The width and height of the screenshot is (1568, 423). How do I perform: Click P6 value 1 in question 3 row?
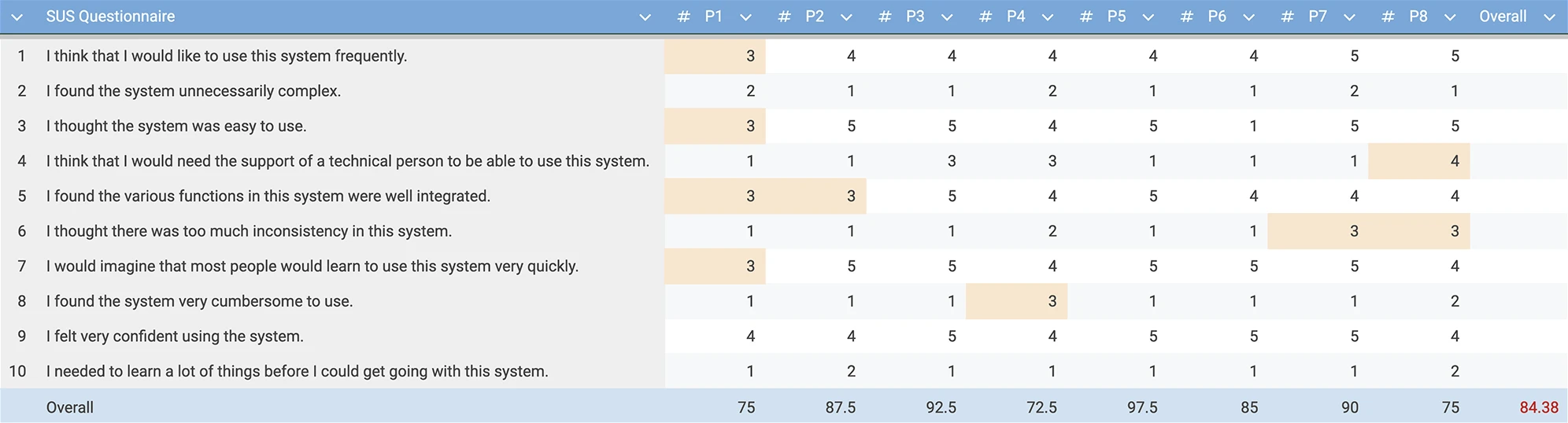click(x=1253, y=126)
